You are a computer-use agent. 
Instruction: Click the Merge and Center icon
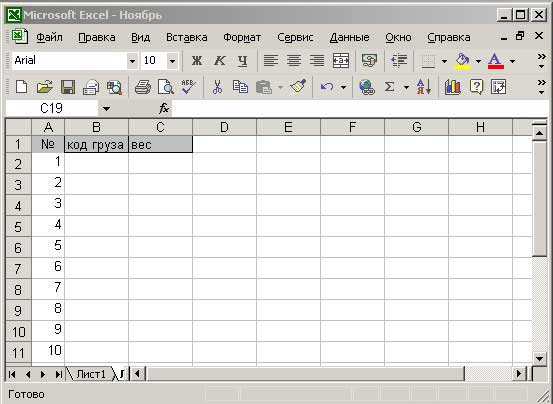[341, 61]
